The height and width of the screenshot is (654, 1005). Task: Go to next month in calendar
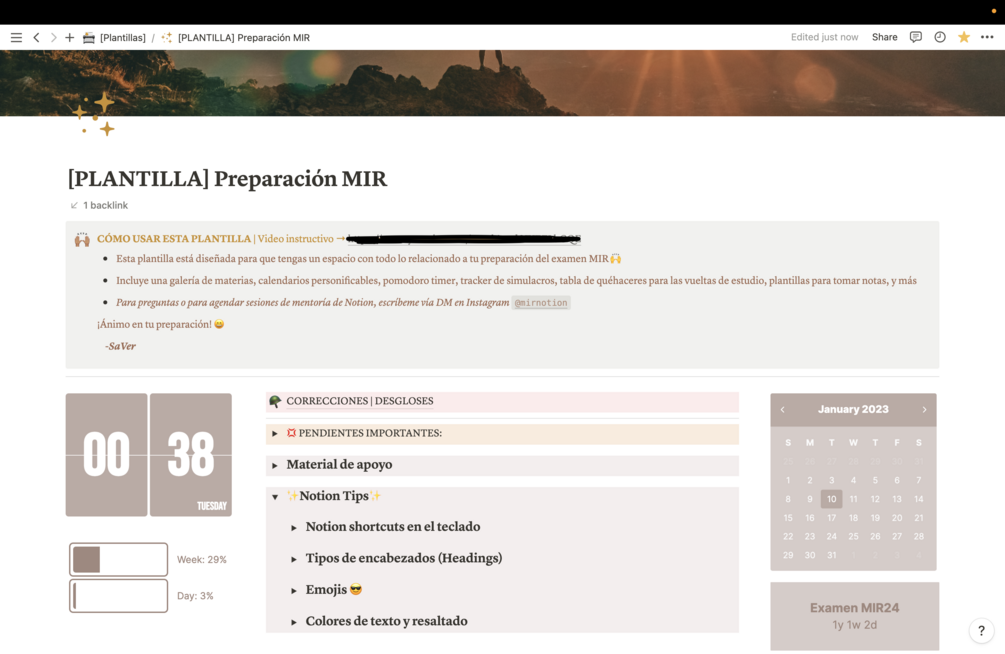point(924,410)
